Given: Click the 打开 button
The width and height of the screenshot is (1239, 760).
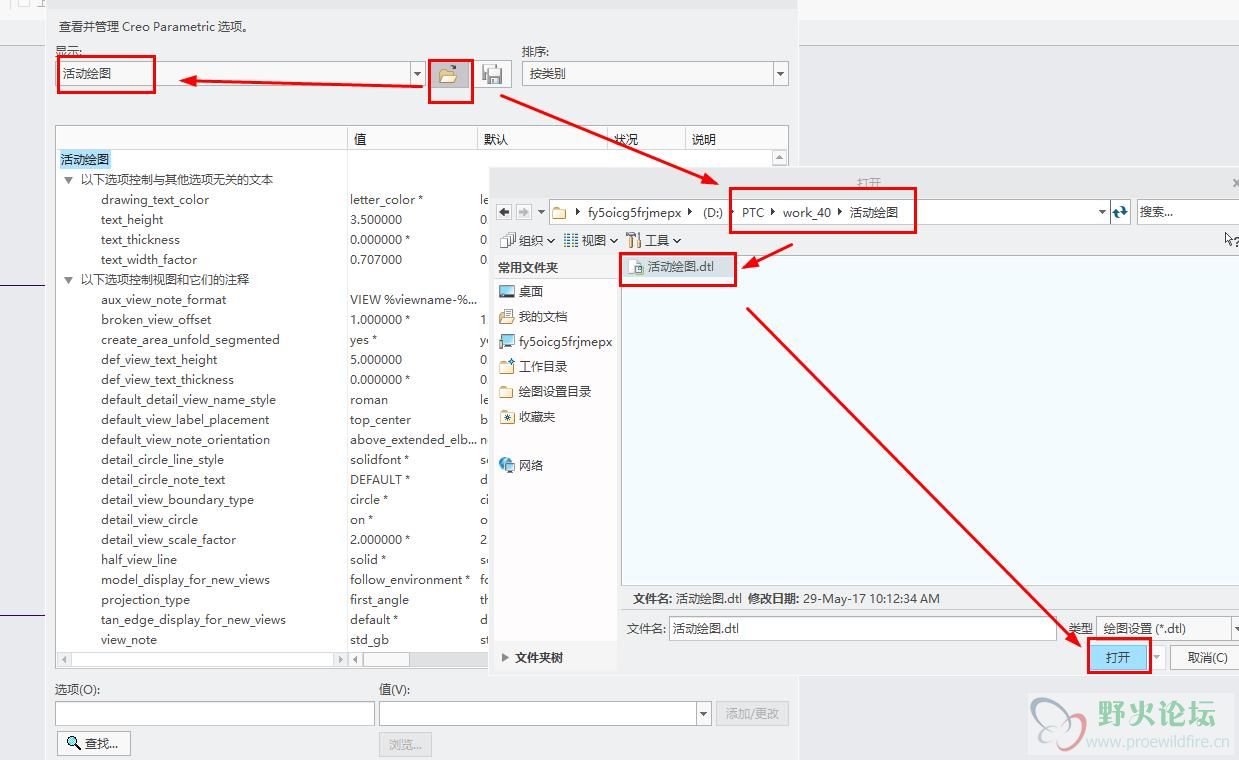Looking at the screenshot, I should click(x=1118, y=657).
